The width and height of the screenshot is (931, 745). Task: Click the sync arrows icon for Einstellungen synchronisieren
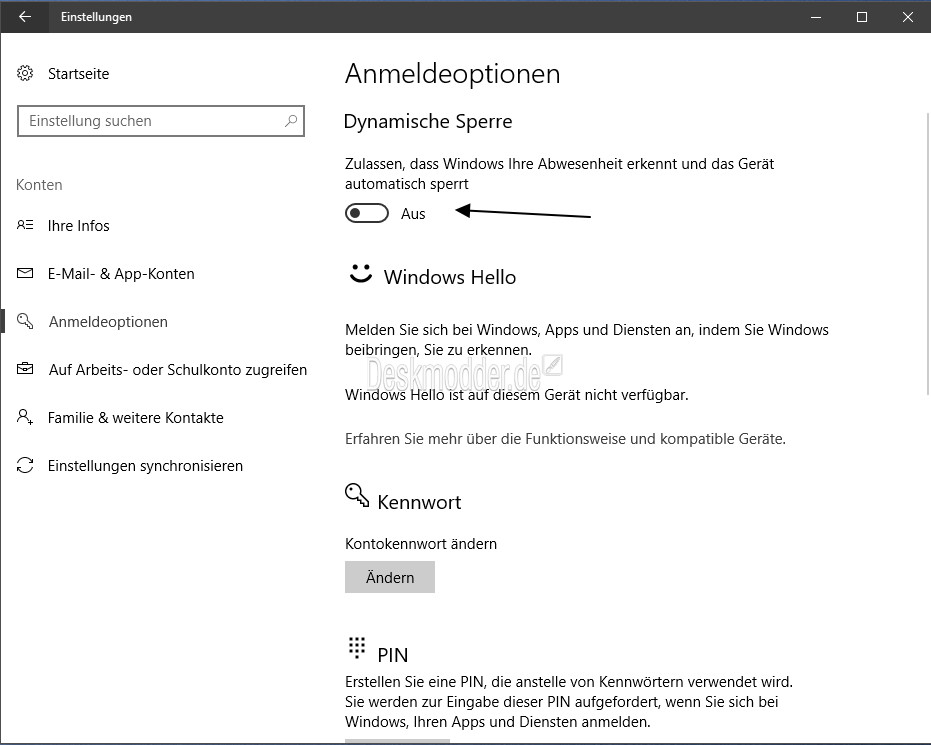coord(25,465)
